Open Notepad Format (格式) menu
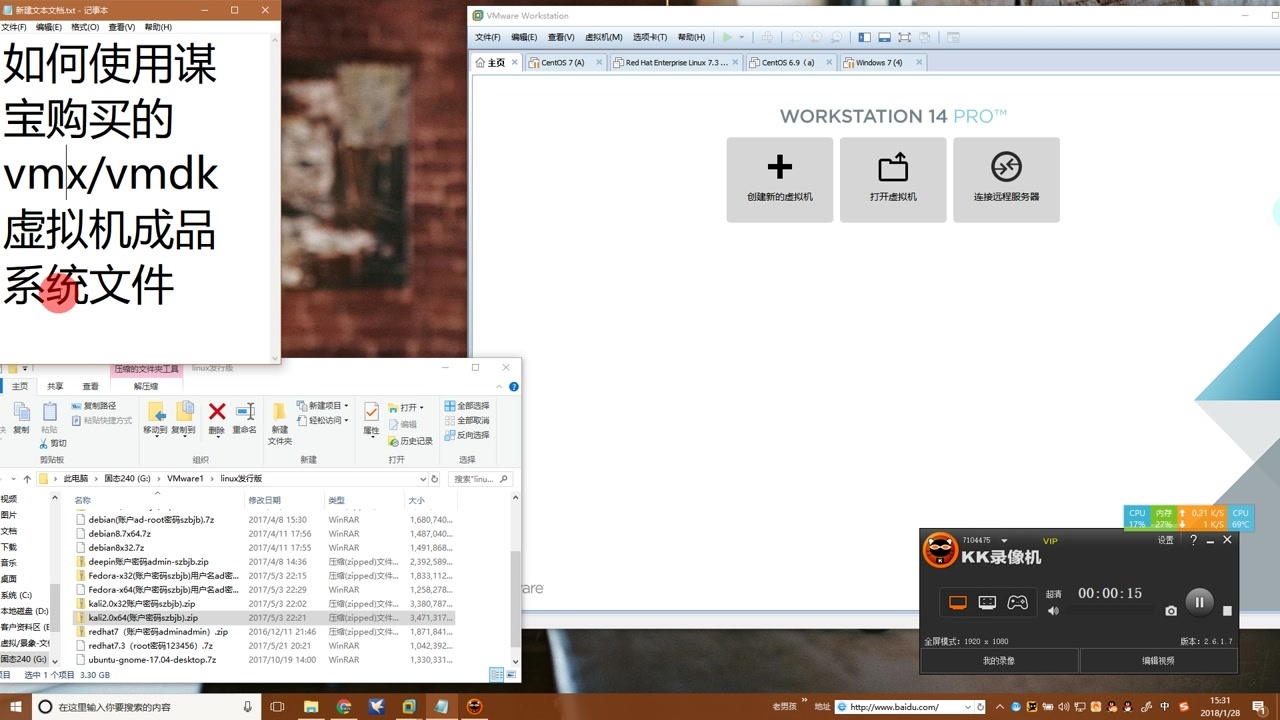The width and height of the screenshot is (1280, 720). tap(85, 27)
